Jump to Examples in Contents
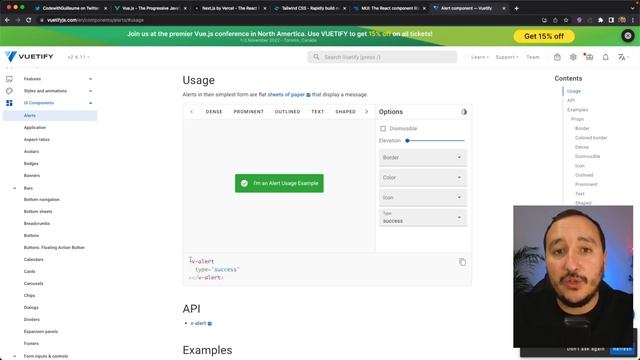Screen dimensions: 640x360 coord(578,110)
